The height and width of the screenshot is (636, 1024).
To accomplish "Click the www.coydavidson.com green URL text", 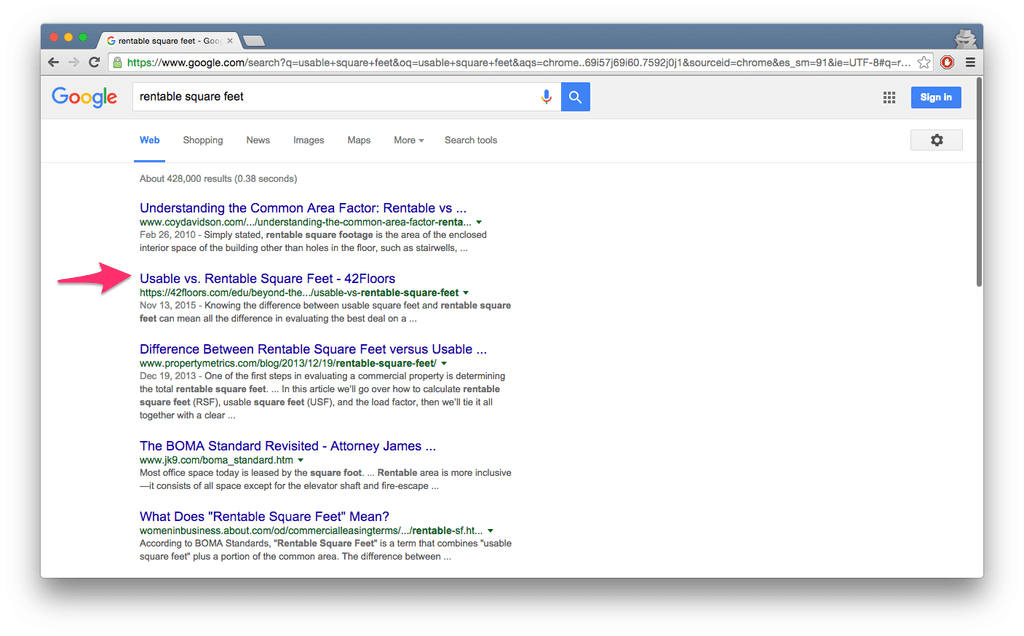I will (306, 222).
